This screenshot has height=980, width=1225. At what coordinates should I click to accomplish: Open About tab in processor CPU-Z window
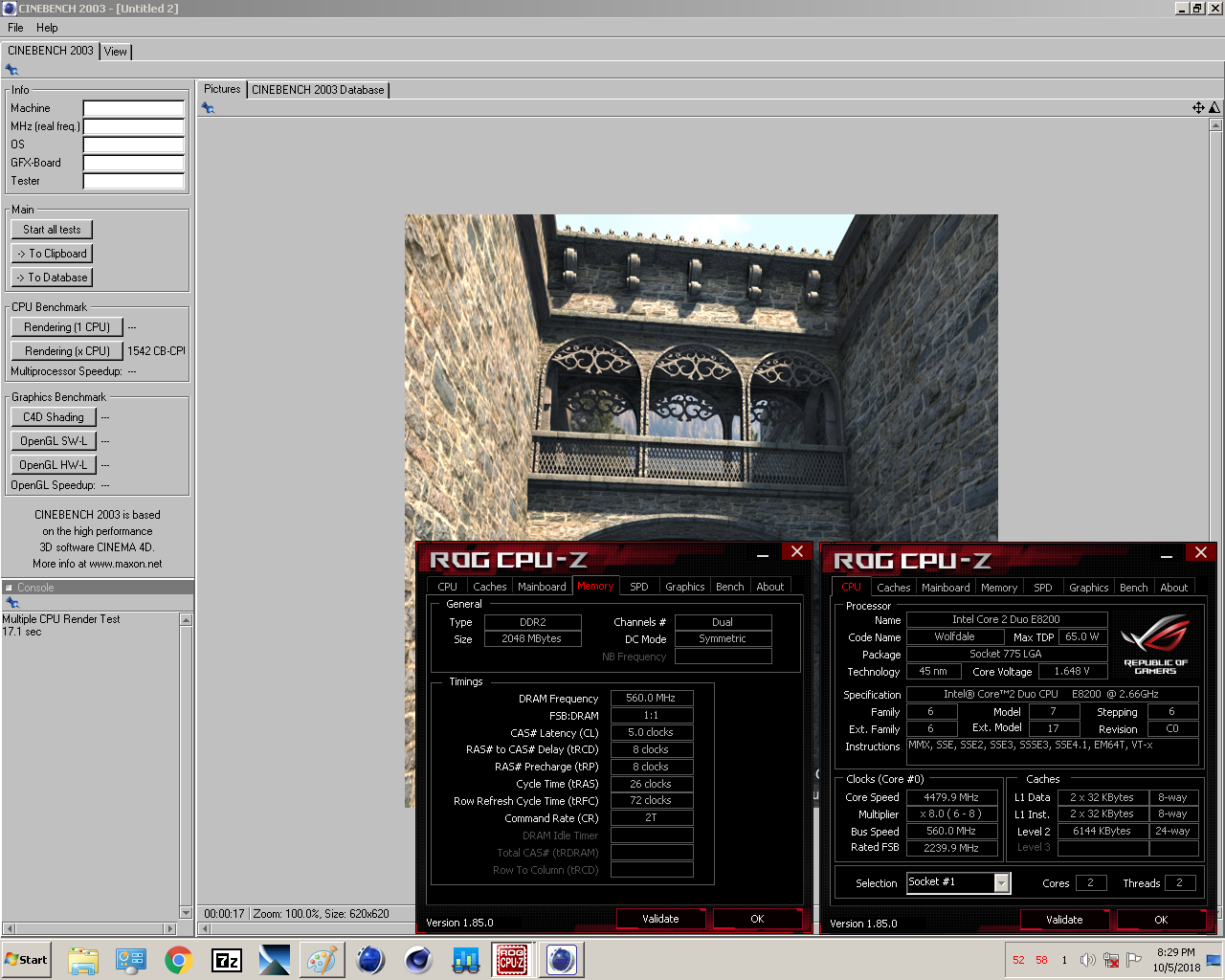pos(1174,588)
